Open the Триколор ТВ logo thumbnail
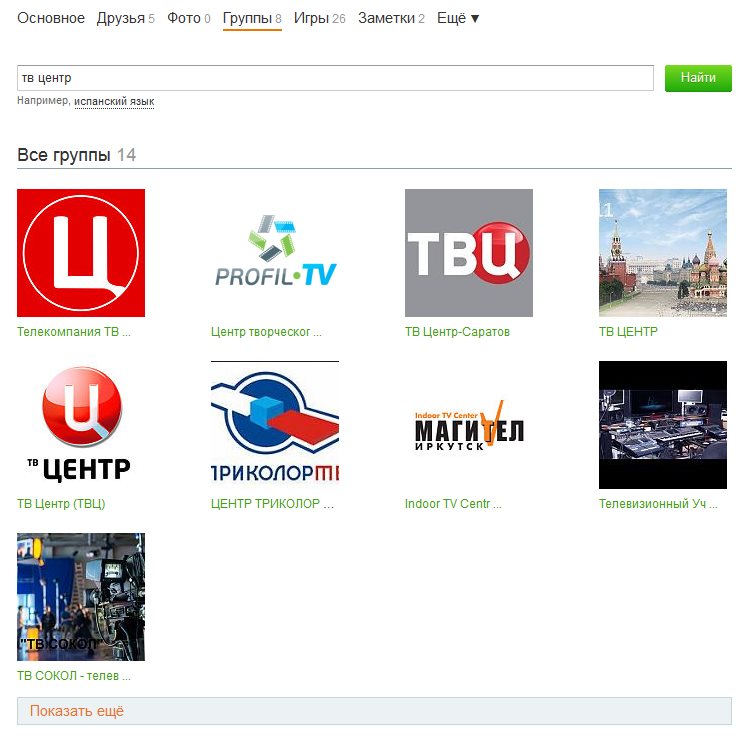 275,425
